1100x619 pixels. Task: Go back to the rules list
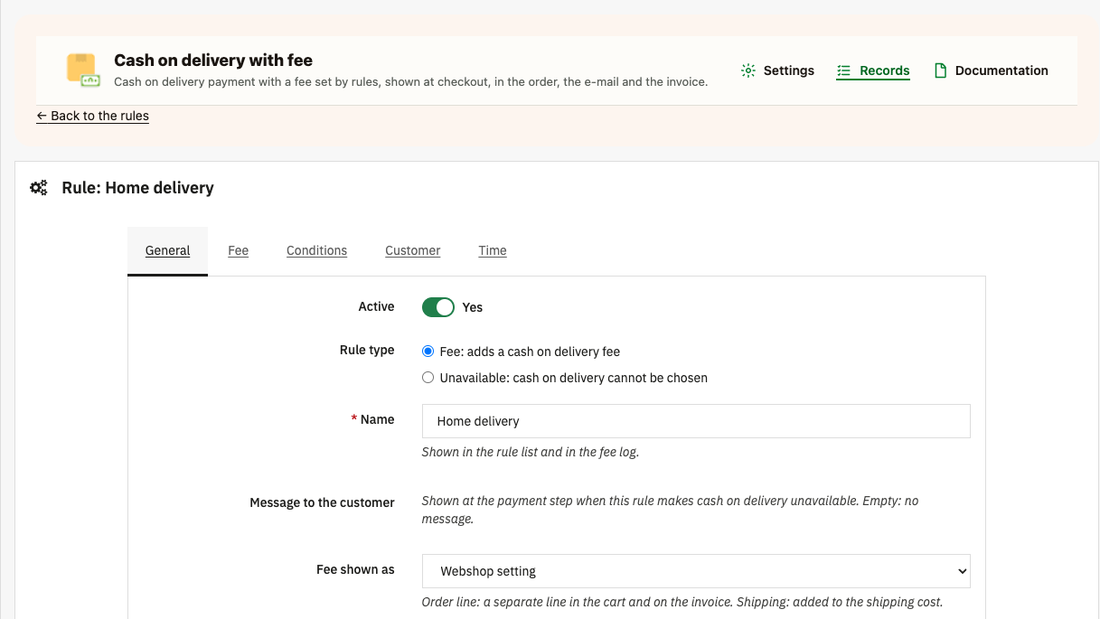[93, 116]
